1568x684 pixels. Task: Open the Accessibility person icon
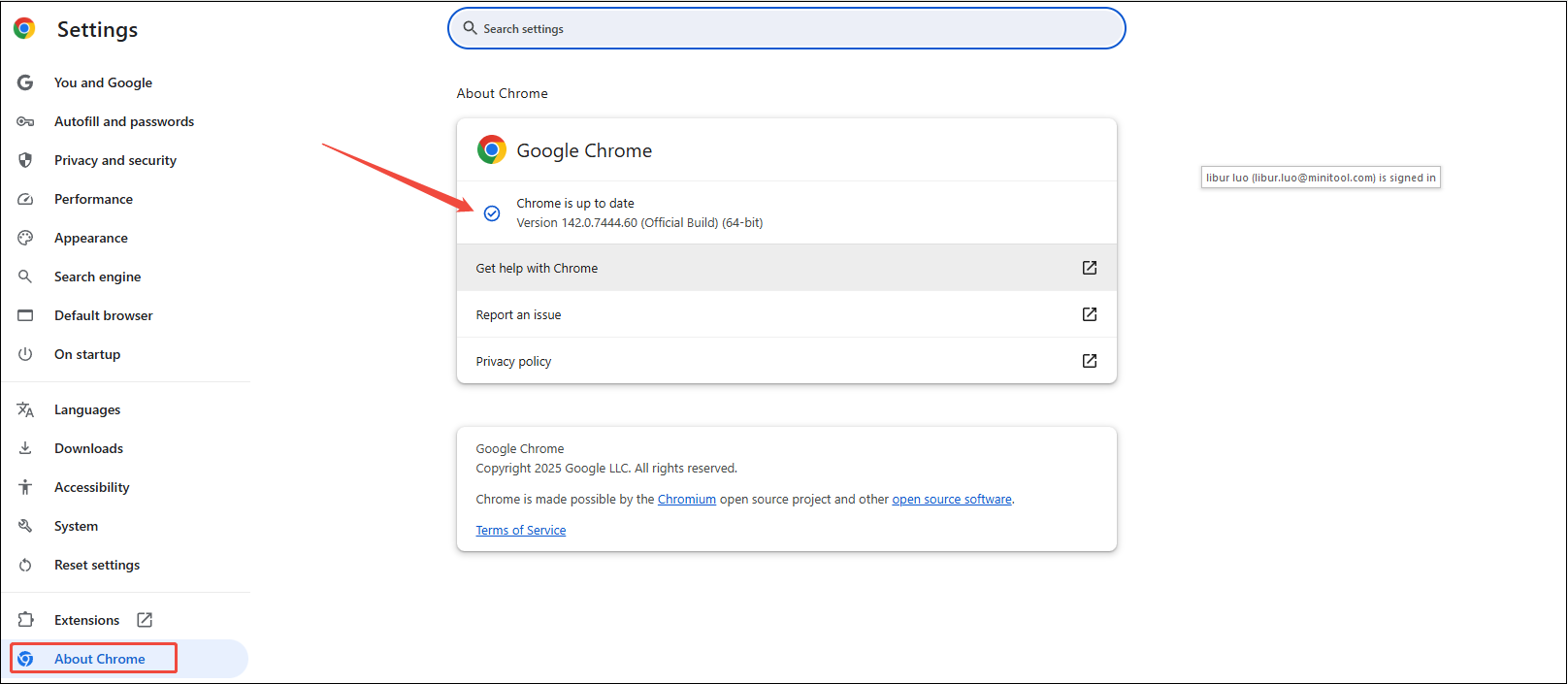[25, 487]
